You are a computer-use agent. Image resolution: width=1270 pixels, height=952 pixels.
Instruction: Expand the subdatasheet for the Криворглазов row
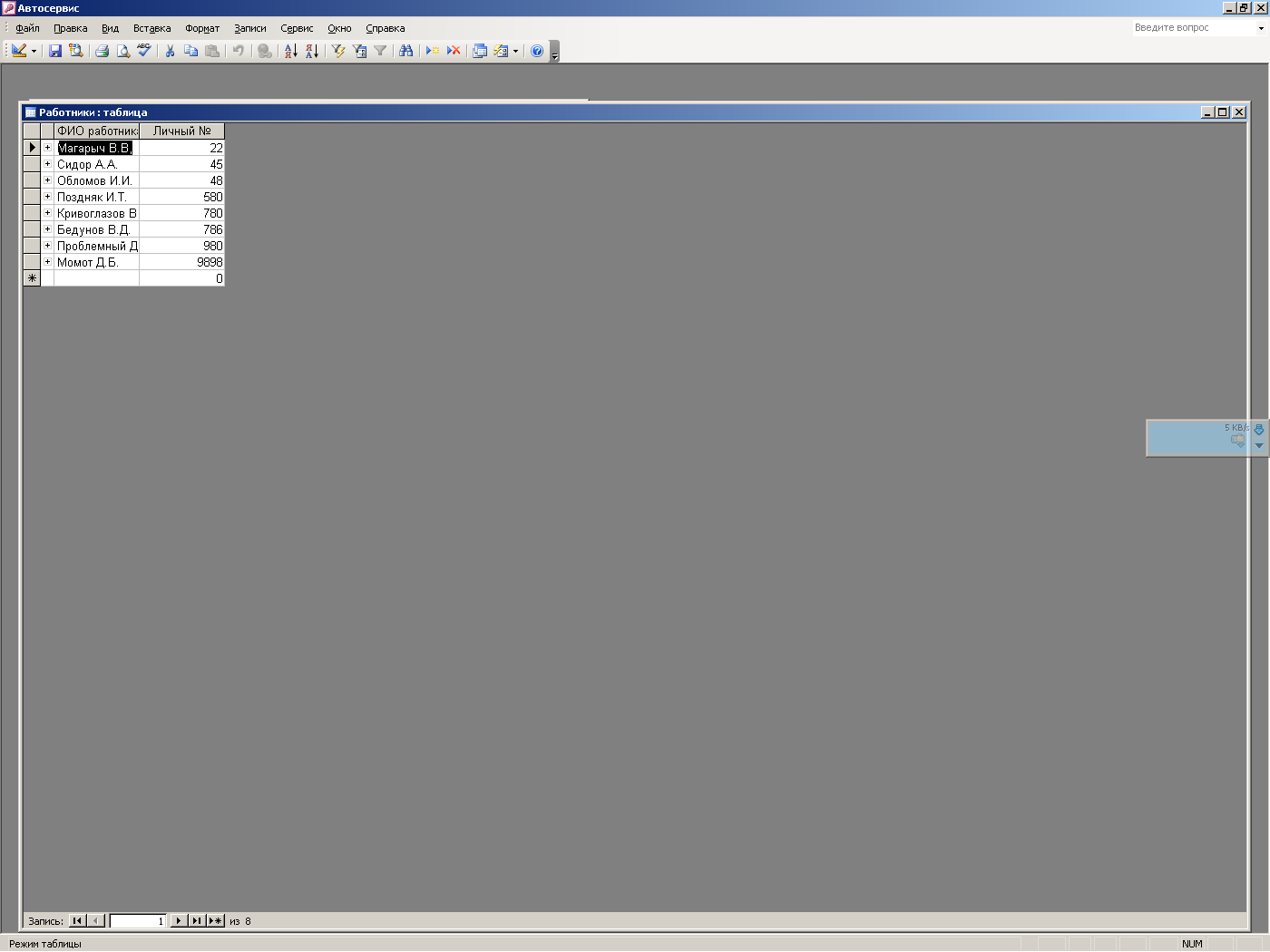pyautogui.click(x=47, y=213)
